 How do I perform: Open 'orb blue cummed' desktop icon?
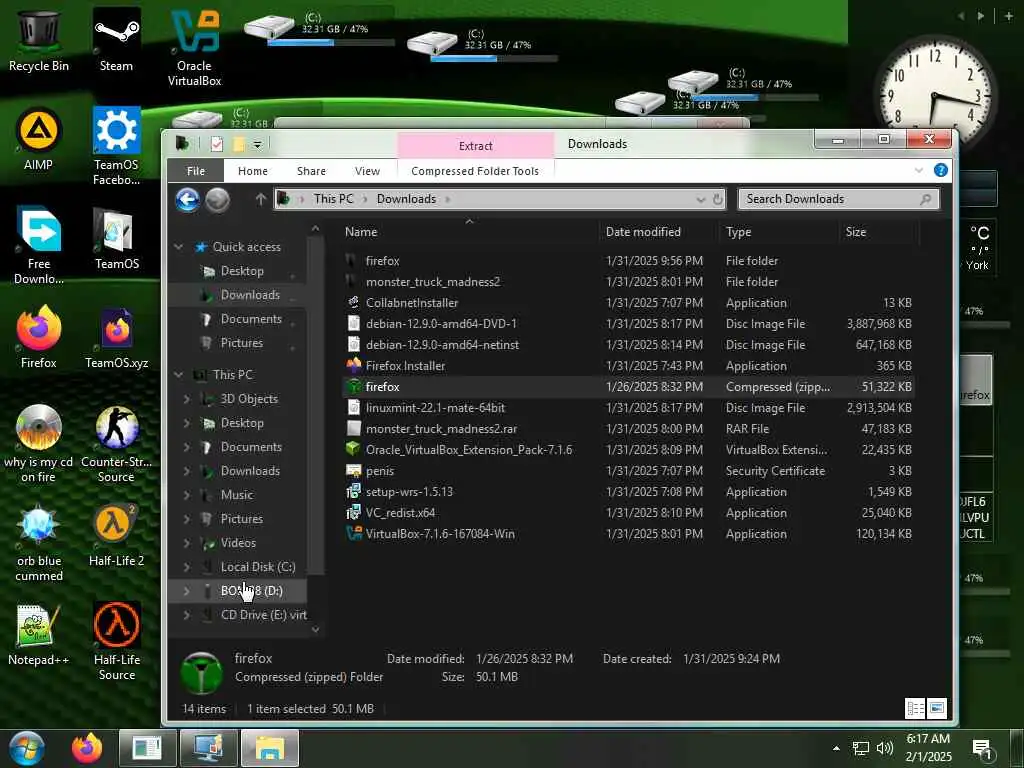pos(39,543)
